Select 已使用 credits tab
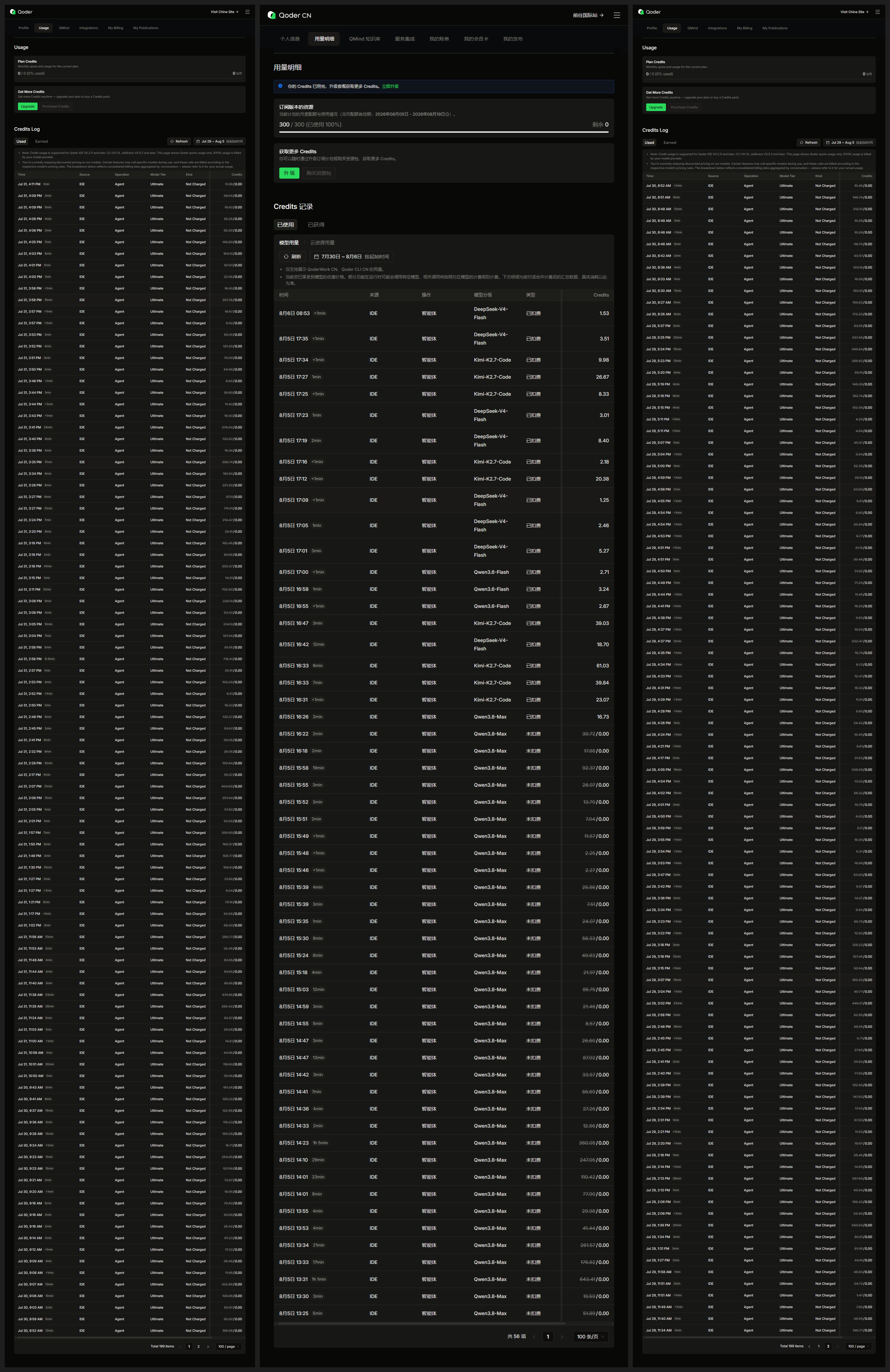890x1372 pixels. pyautogui.click(x=285, y=225)
